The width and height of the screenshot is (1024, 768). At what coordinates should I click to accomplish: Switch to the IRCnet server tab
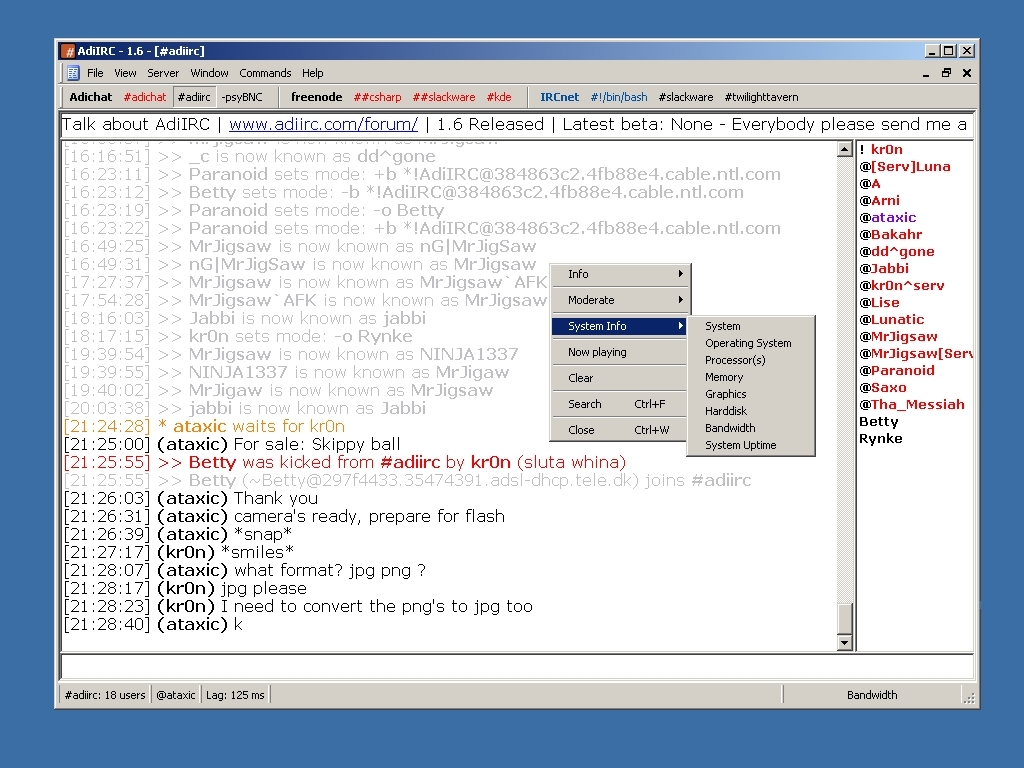click(560, 97)
